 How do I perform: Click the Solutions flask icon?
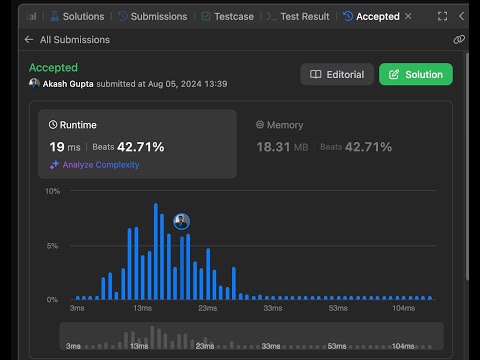click(54, 16)
